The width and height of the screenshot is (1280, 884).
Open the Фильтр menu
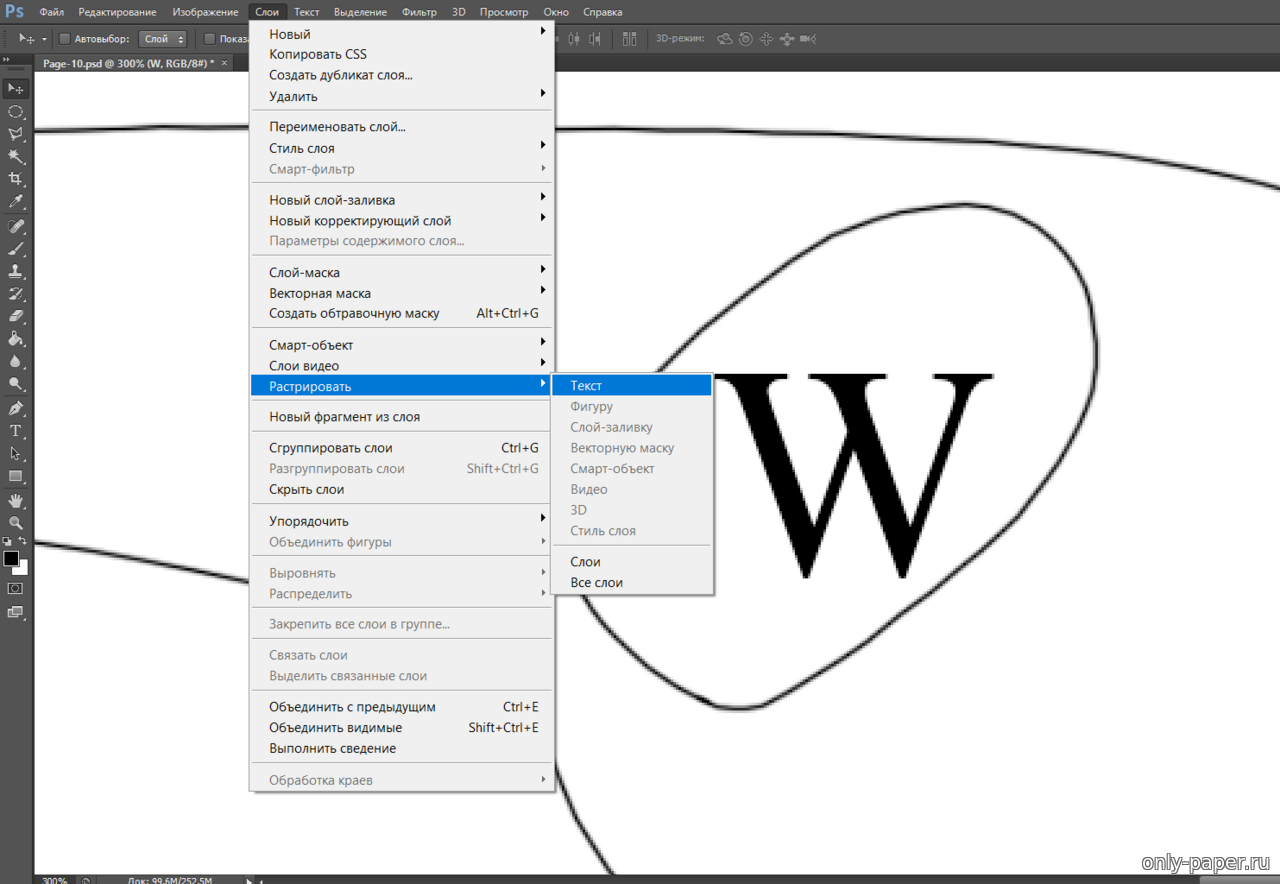point(419,12)
